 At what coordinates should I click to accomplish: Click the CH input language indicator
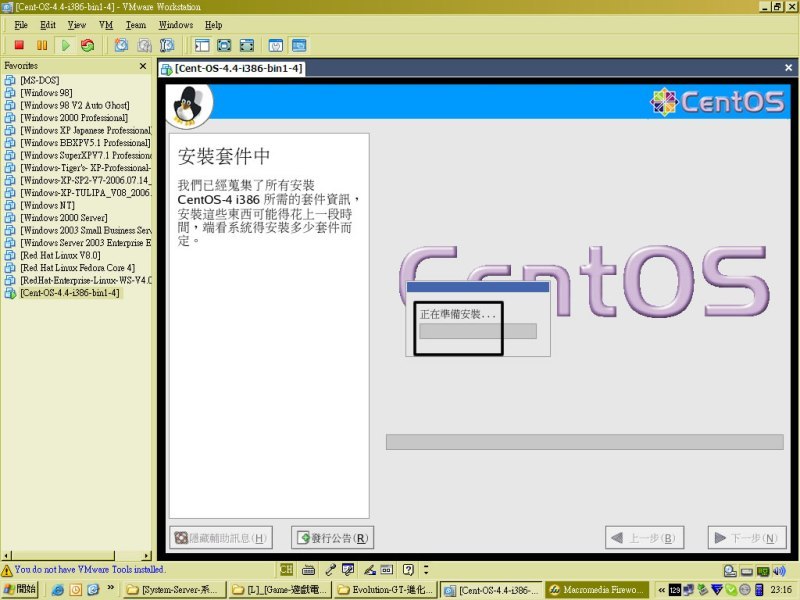pyautogui.click(x=286, y=569)
